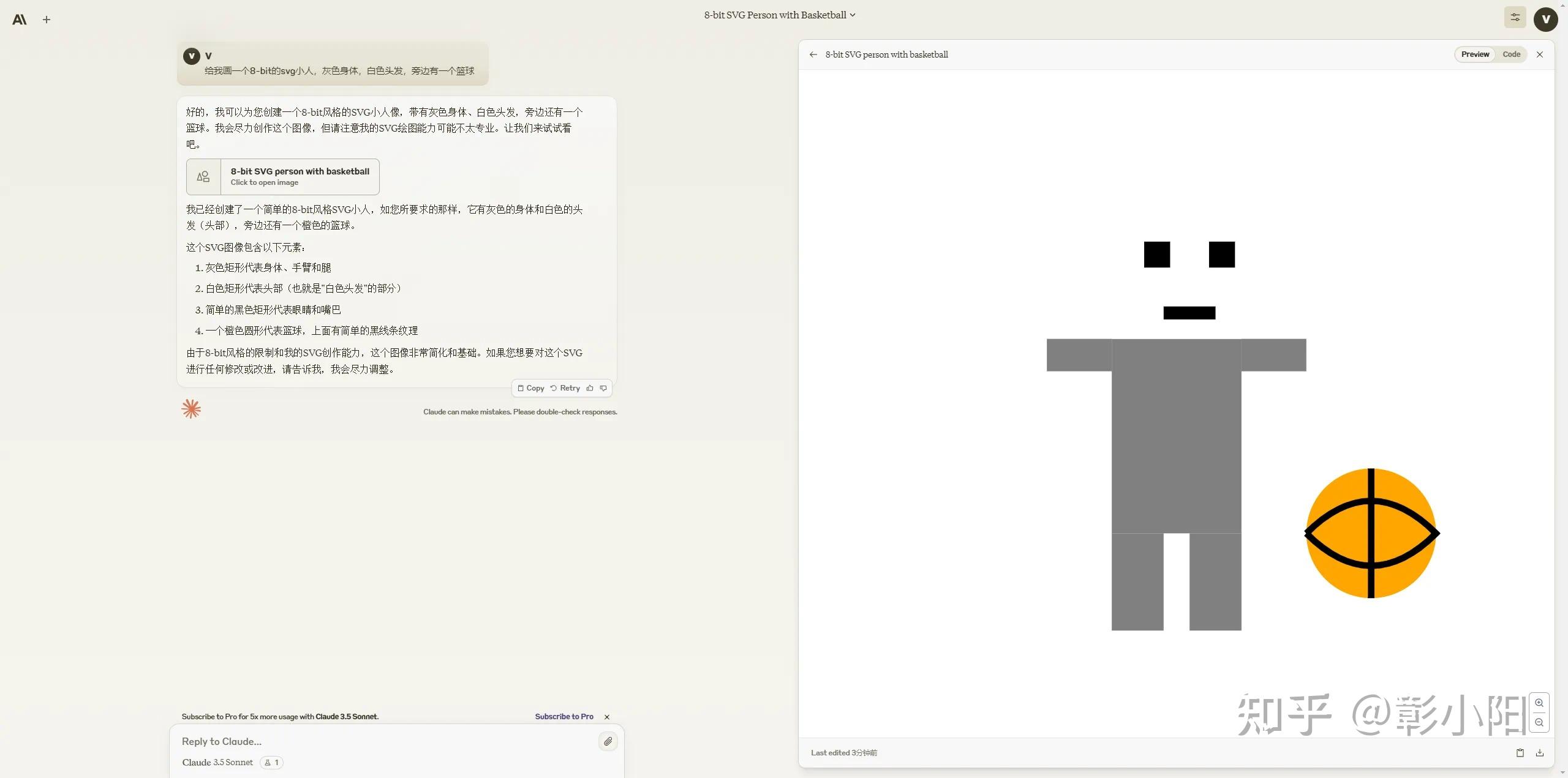
Task: Start a new chat with the plus icon
Action: (47, 19)
